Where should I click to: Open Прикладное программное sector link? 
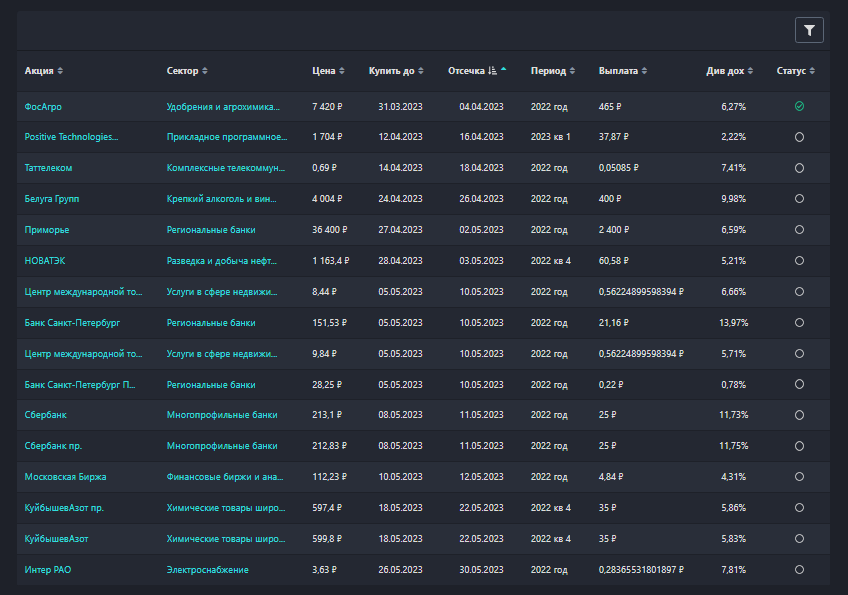click(x=227, y=137)
